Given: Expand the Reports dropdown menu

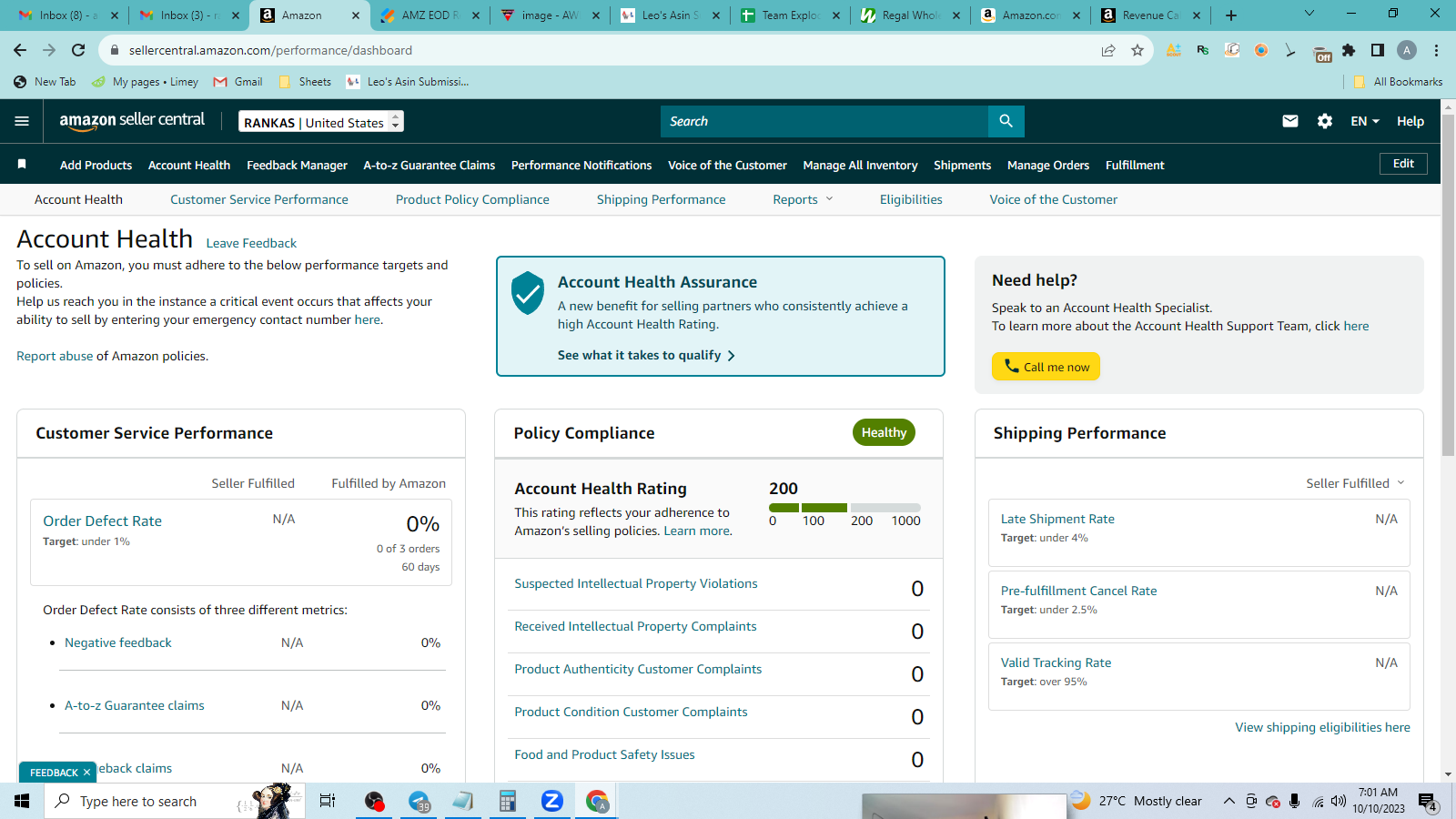Looking at the screenshot, I should click(x=803, y=199).
